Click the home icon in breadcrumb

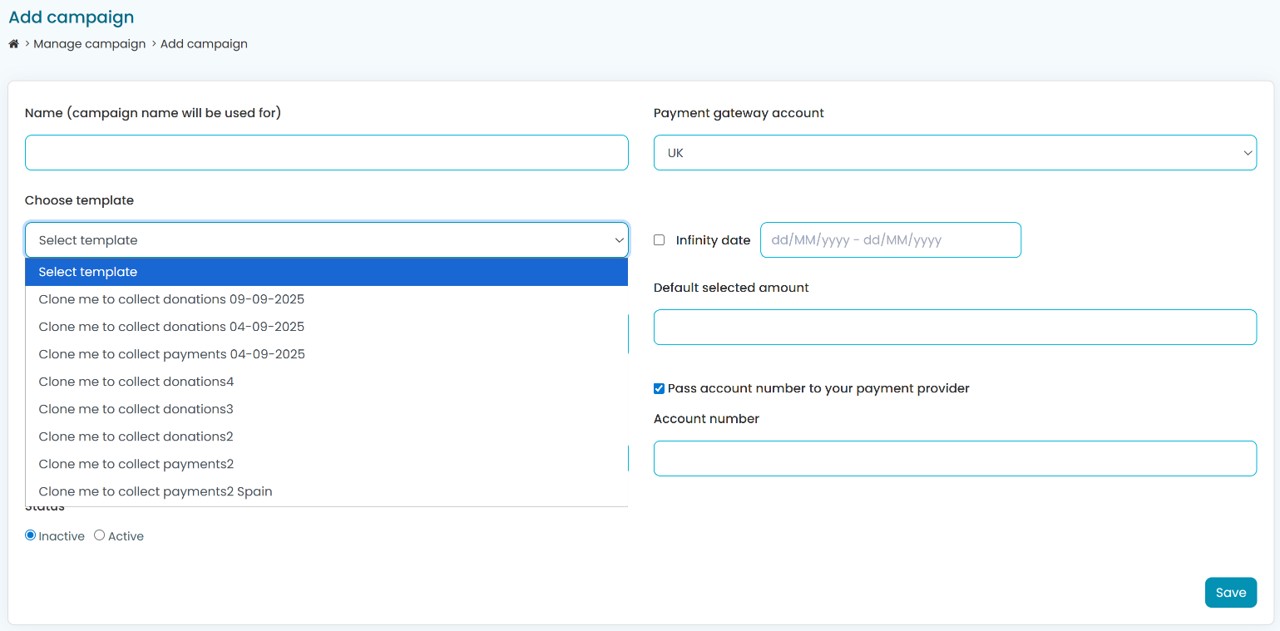(14, 44)
